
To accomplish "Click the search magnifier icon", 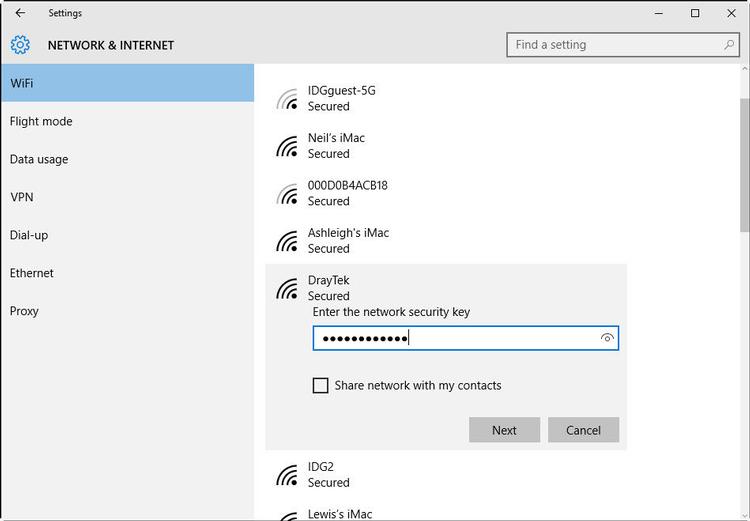I will (730, 45).
